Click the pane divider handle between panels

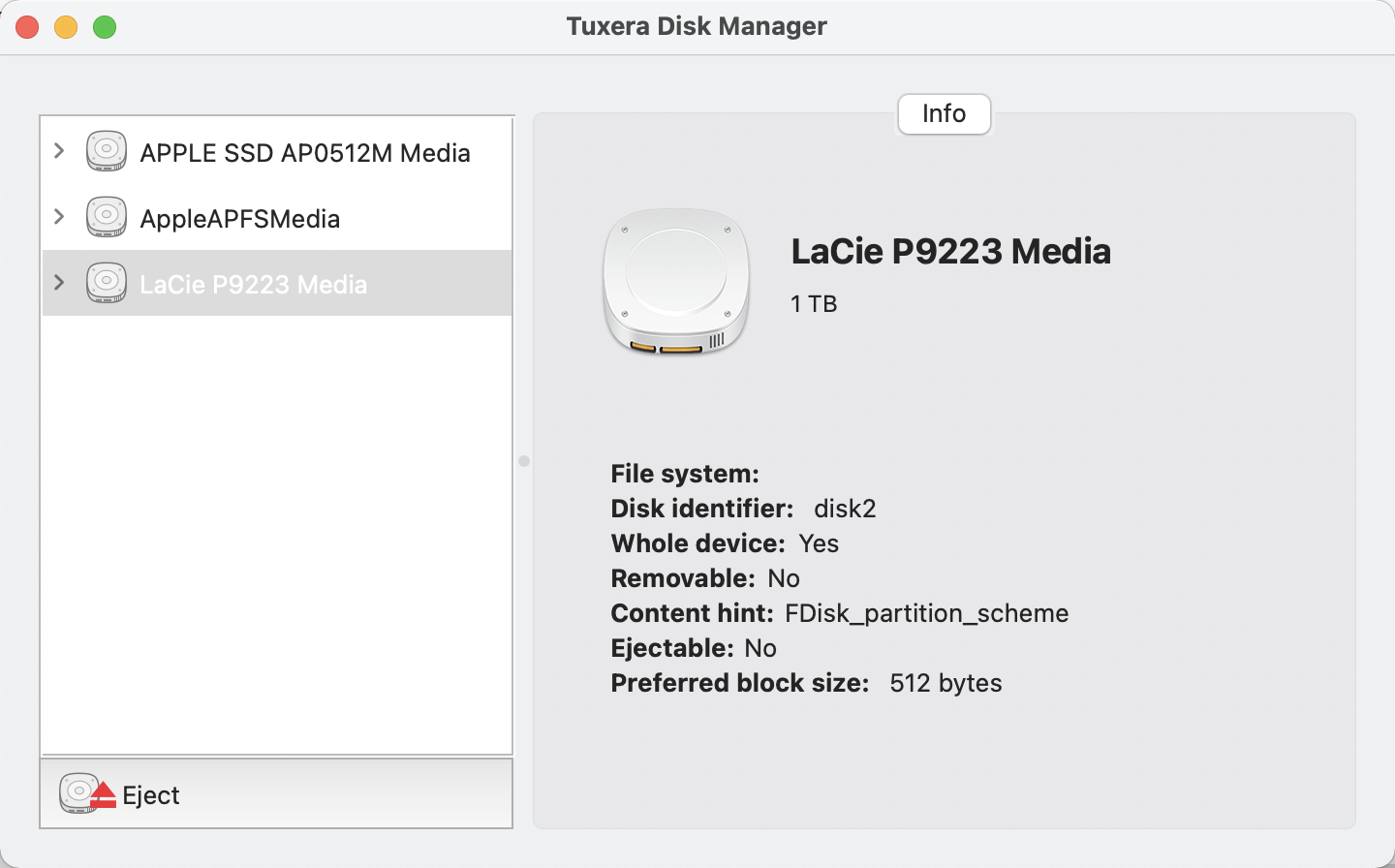[x=523, y=462]
